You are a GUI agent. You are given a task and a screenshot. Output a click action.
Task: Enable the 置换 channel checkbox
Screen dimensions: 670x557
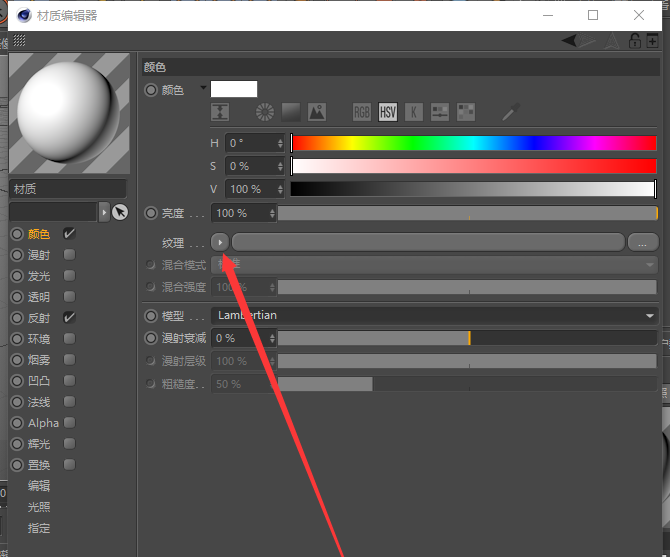pos(69,464)
